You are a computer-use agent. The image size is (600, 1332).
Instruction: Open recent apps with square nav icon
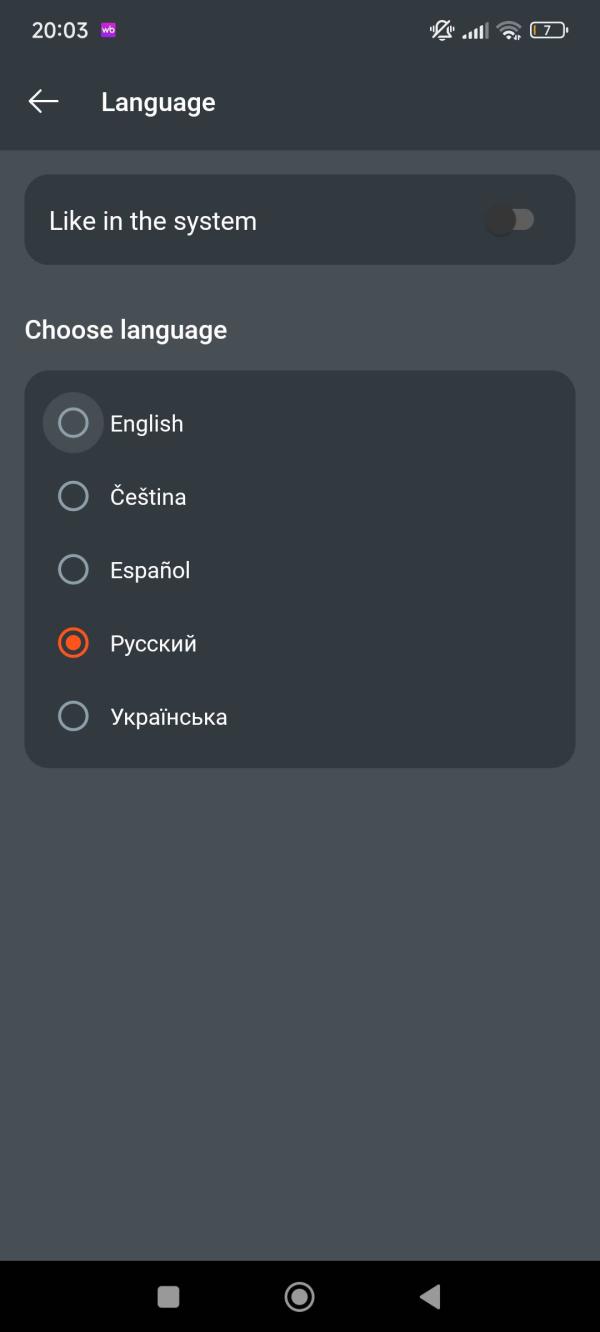169,1297
